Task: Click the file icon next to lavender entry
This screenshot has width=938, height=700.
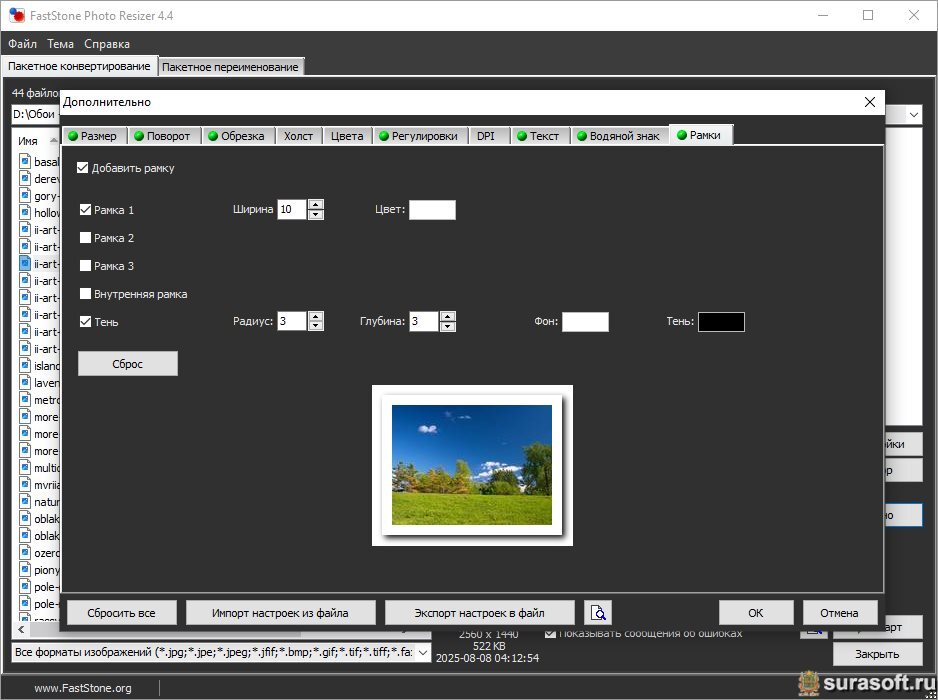Action: coord(25,382)
